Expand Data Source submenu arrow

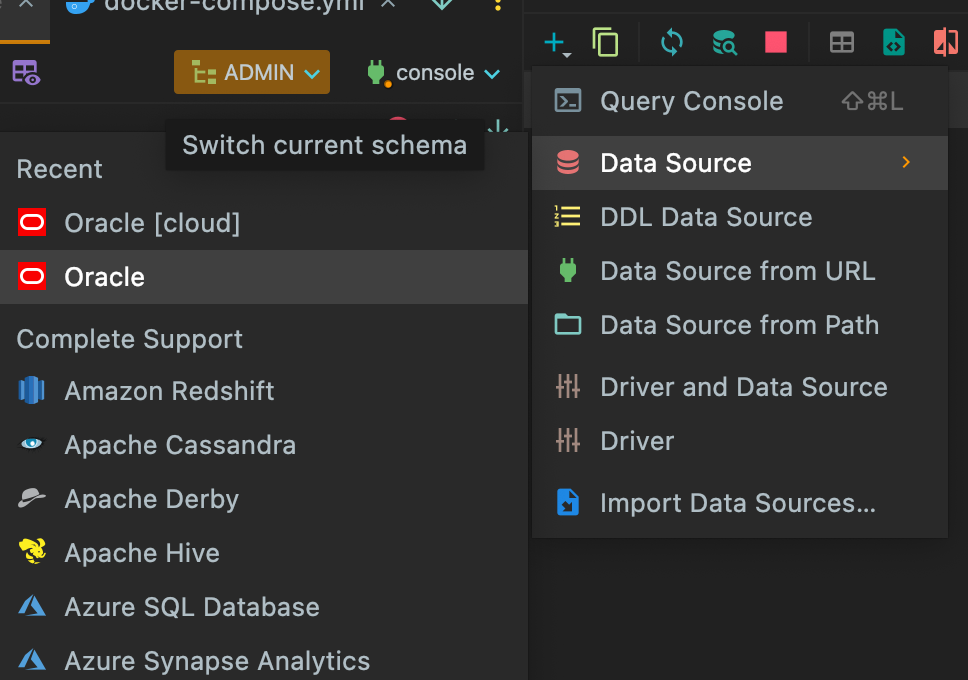click(906, 162)
